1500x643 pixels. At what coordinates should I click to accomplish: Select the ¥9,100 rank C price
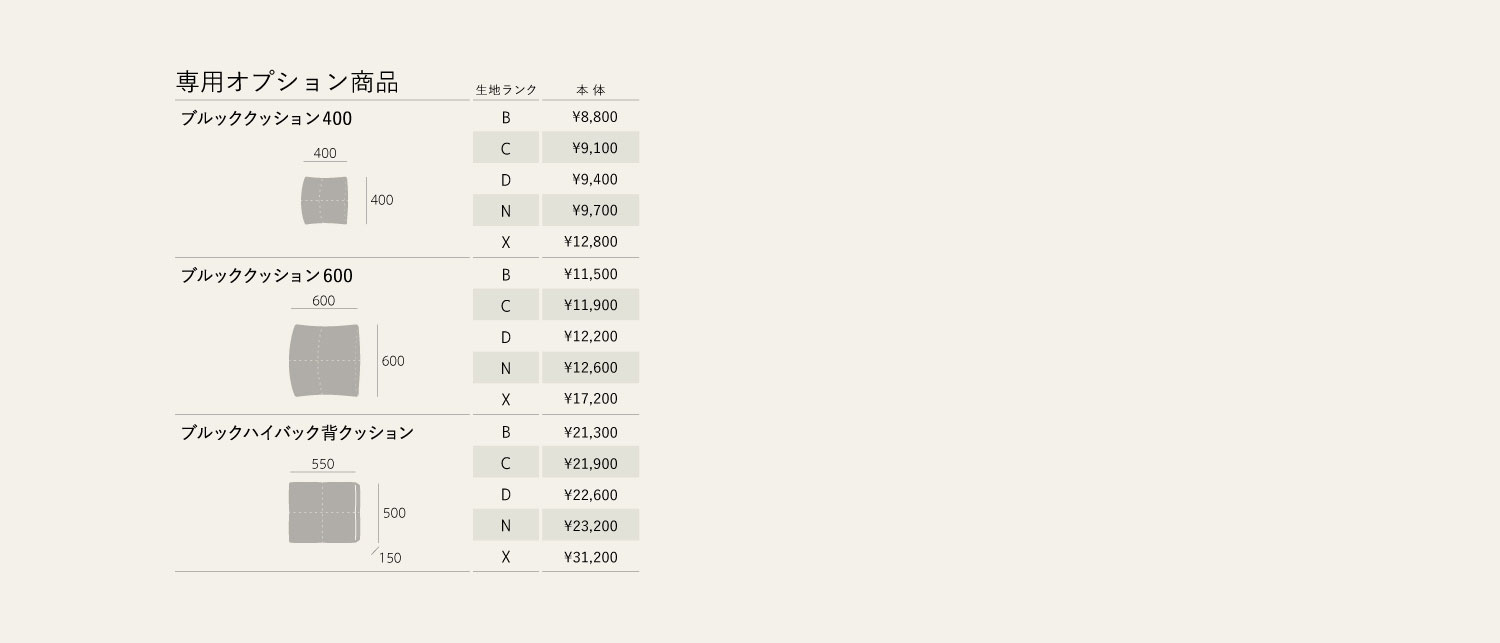(x=595, y=148)
